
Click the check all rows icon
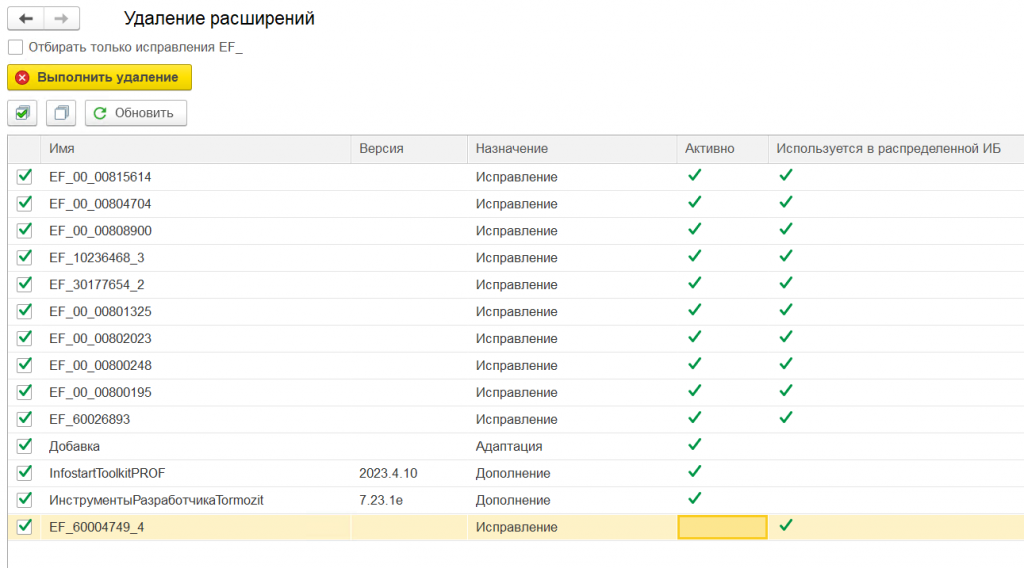[x=23, y=113]
